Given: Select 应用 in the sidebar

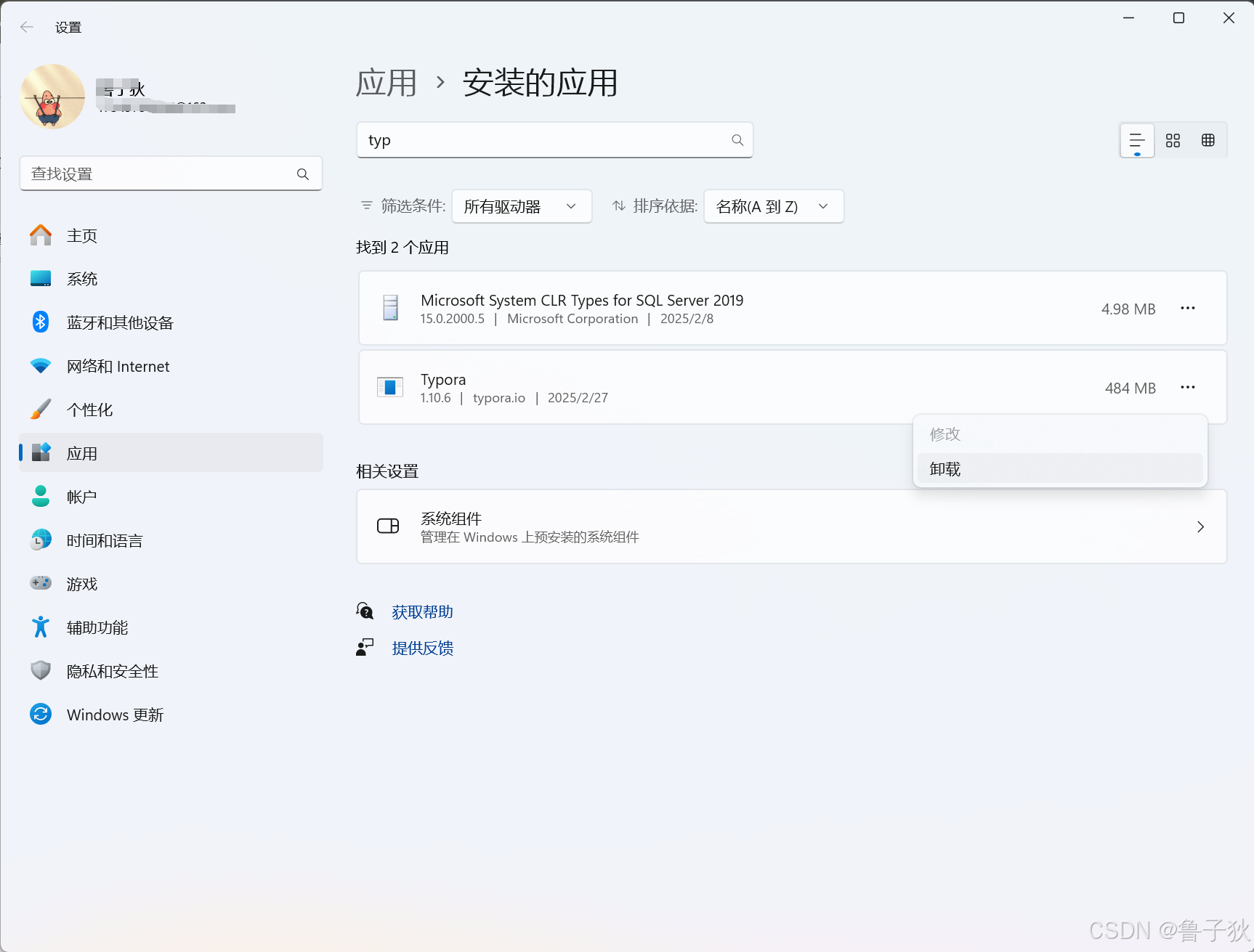Looking at the screenshot, I should [x=171, y=453].
